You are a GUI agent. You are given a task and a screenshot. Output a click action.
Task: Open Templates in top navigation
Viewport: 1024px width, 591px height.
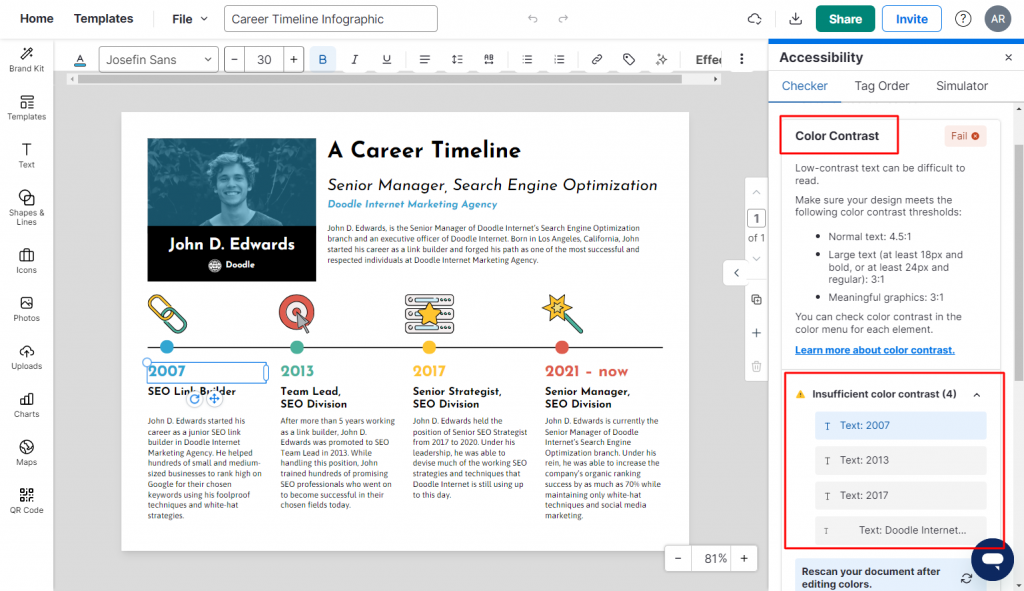pyautogui.click(x=103, y=19)
